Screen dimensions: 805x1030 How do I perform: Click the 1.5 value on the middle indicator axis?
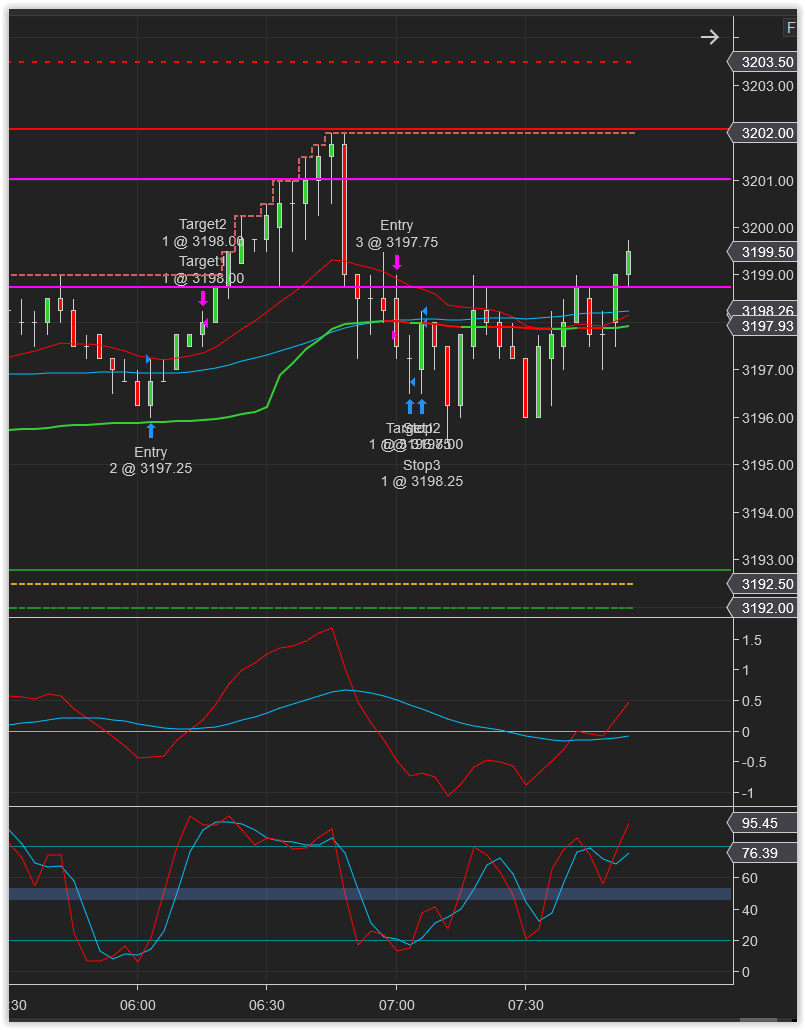pyautogui.click(x=752, y=640)
